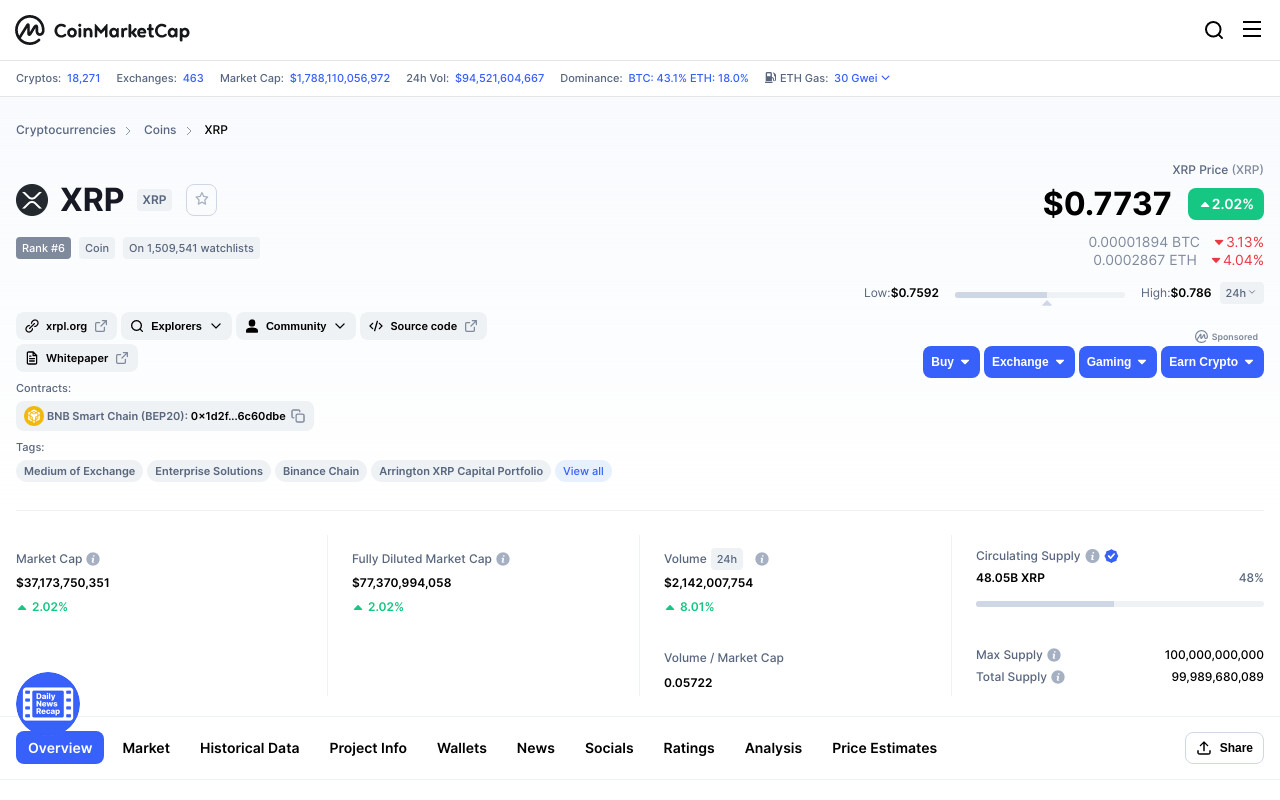Click the verified supply checkmark badge
Image resolution: width=1280 pixels, height=800 pixels.
pyautogui.click(x=1111, y=556)
